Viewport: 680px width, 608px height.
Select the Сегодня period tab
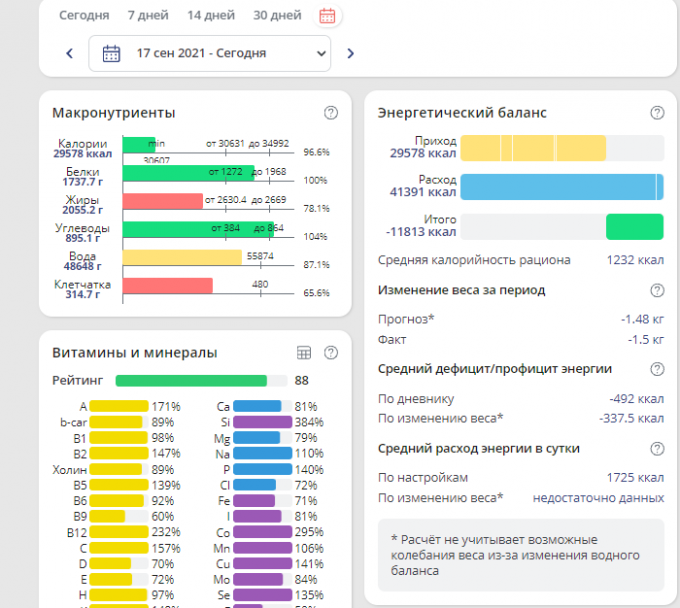pyautogui.click(x=84, y=15)
